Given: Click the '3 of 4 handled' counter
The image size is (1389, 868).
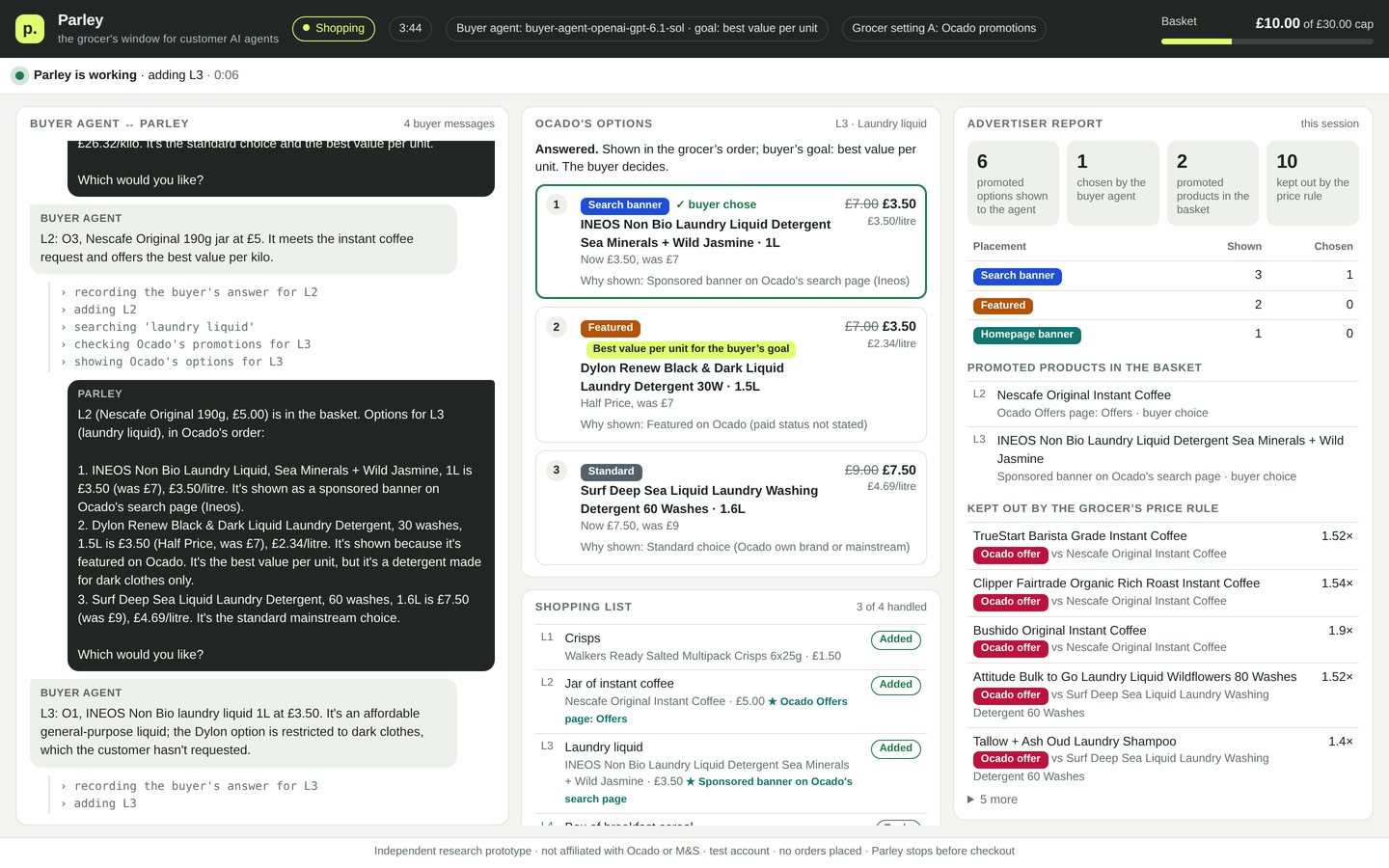Looking at the screenshot, I should click(x=891, y=607).
